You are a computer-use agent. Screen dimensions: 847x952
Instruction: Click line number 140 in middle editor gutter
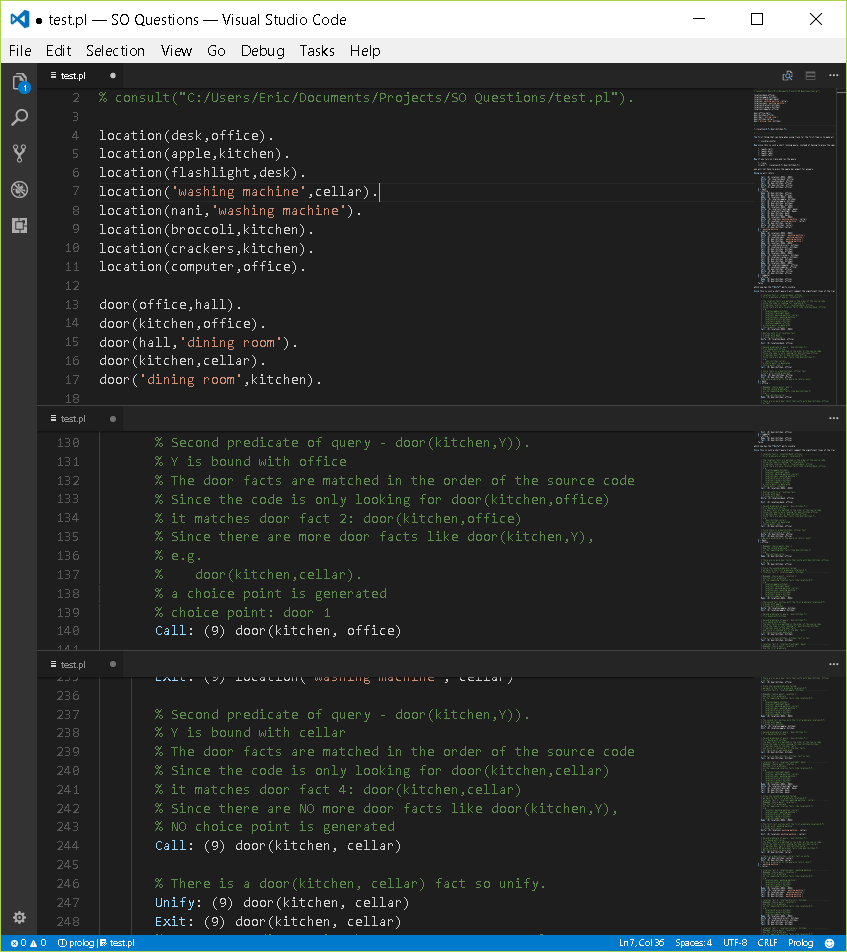coord(68,631)
